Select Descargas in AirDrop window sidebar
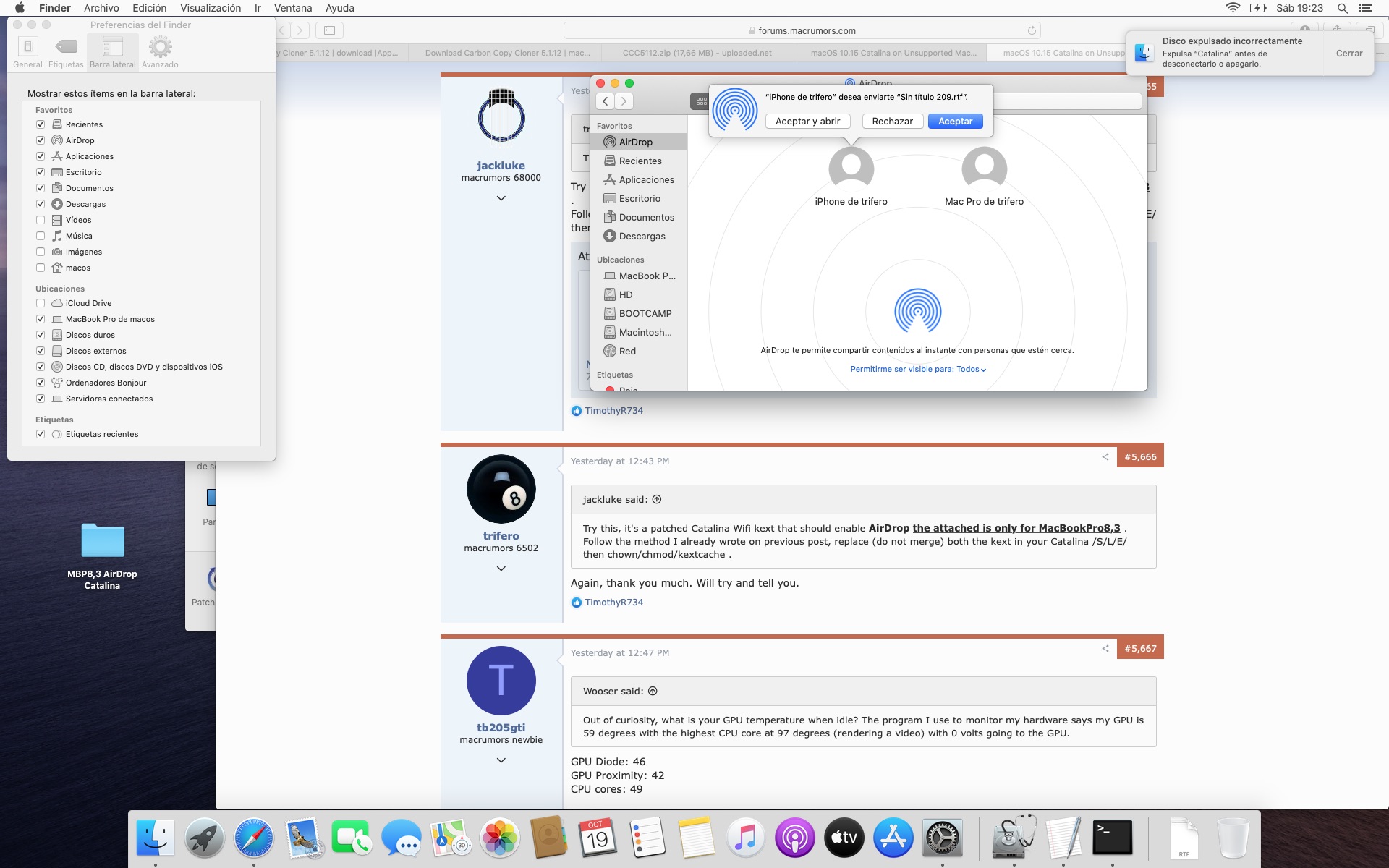The image size is (1389, 868). point(639,236)
